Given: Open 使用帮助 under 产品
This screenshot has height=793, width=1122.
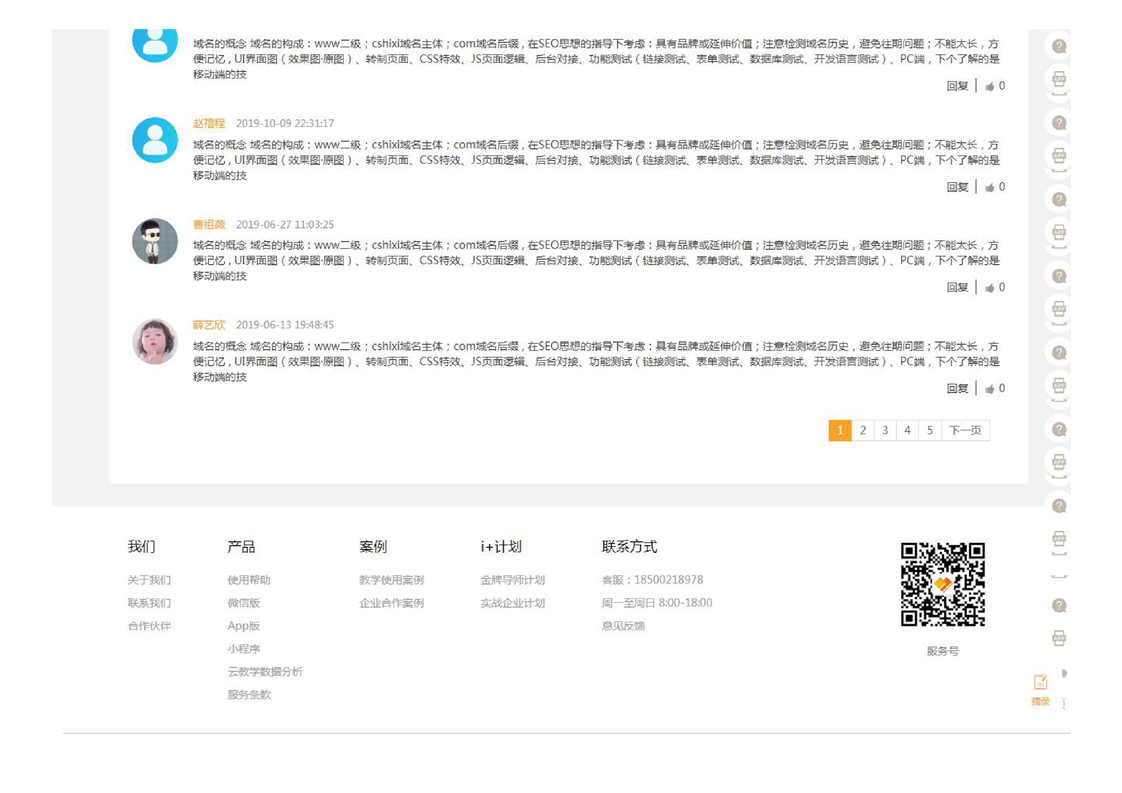Looking at the screenshot, I should pos(249,580).
